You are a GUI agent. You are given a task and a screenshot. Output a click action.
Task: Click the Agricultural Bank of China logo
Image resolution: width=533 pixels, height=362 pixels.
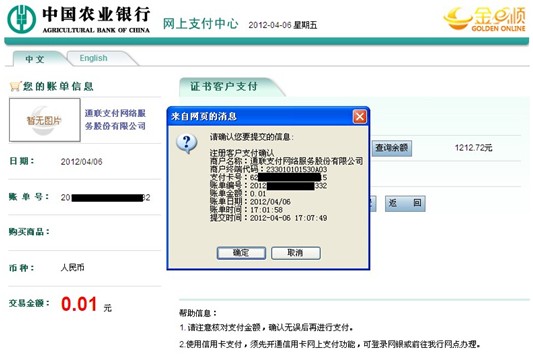pos(79,19)
